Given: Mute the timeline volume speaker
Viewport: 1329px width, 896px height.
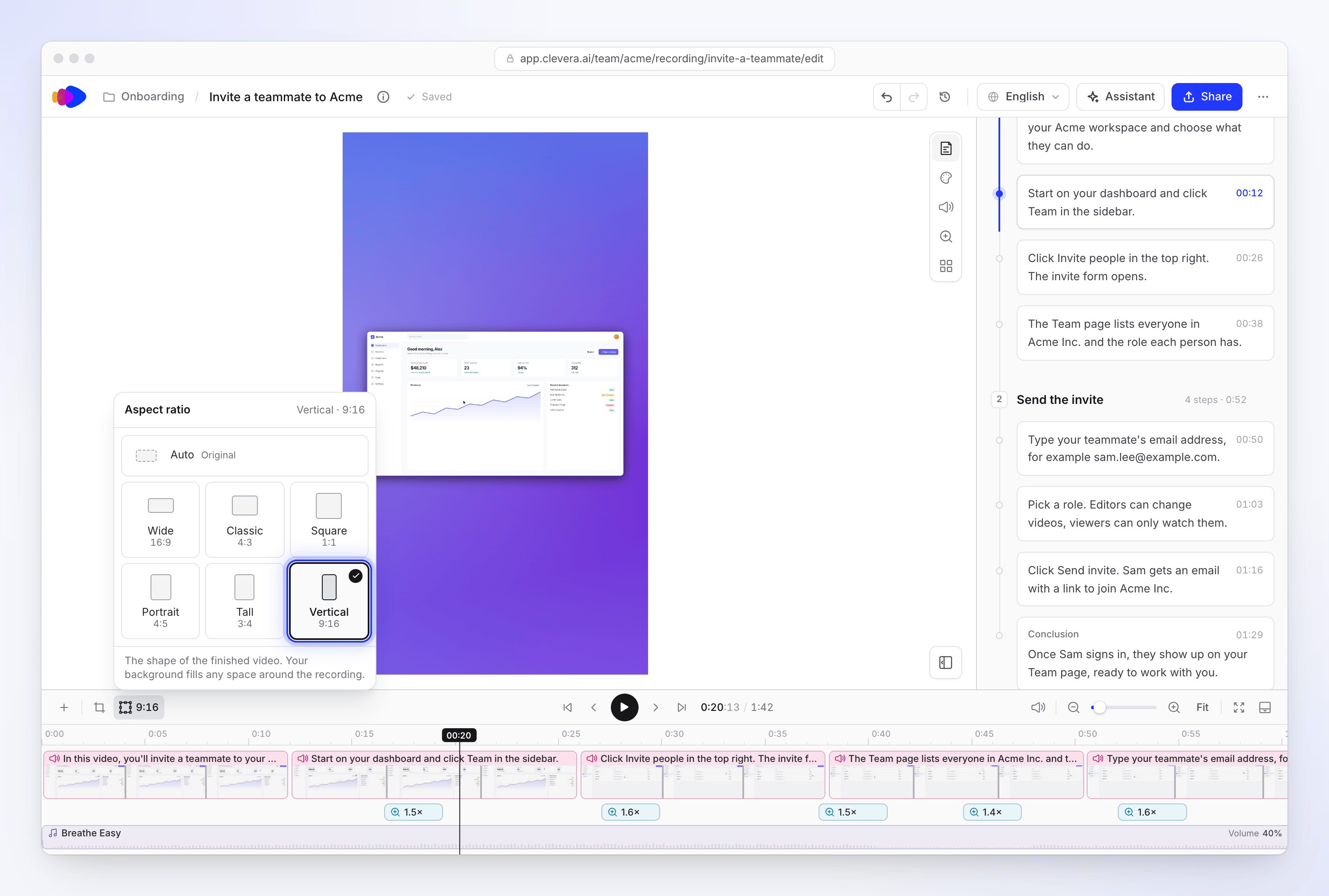Looking at the screenshot, I should (x=1037, y=707).
